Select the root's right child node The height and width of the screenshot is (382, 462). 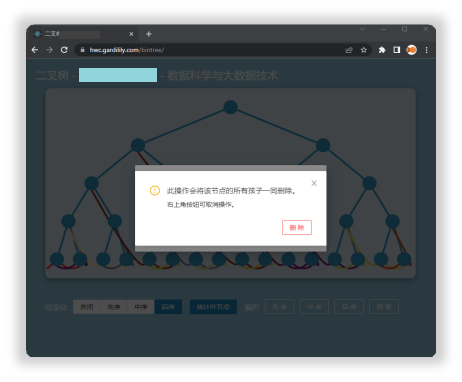tap(323, 145)
